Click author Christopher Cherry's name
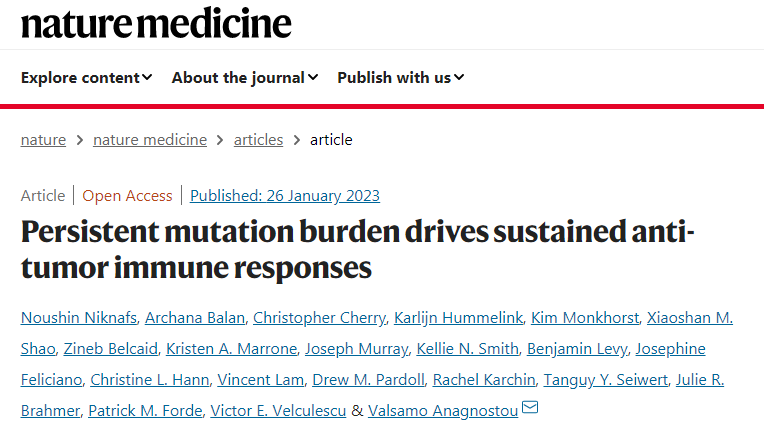 319,319
